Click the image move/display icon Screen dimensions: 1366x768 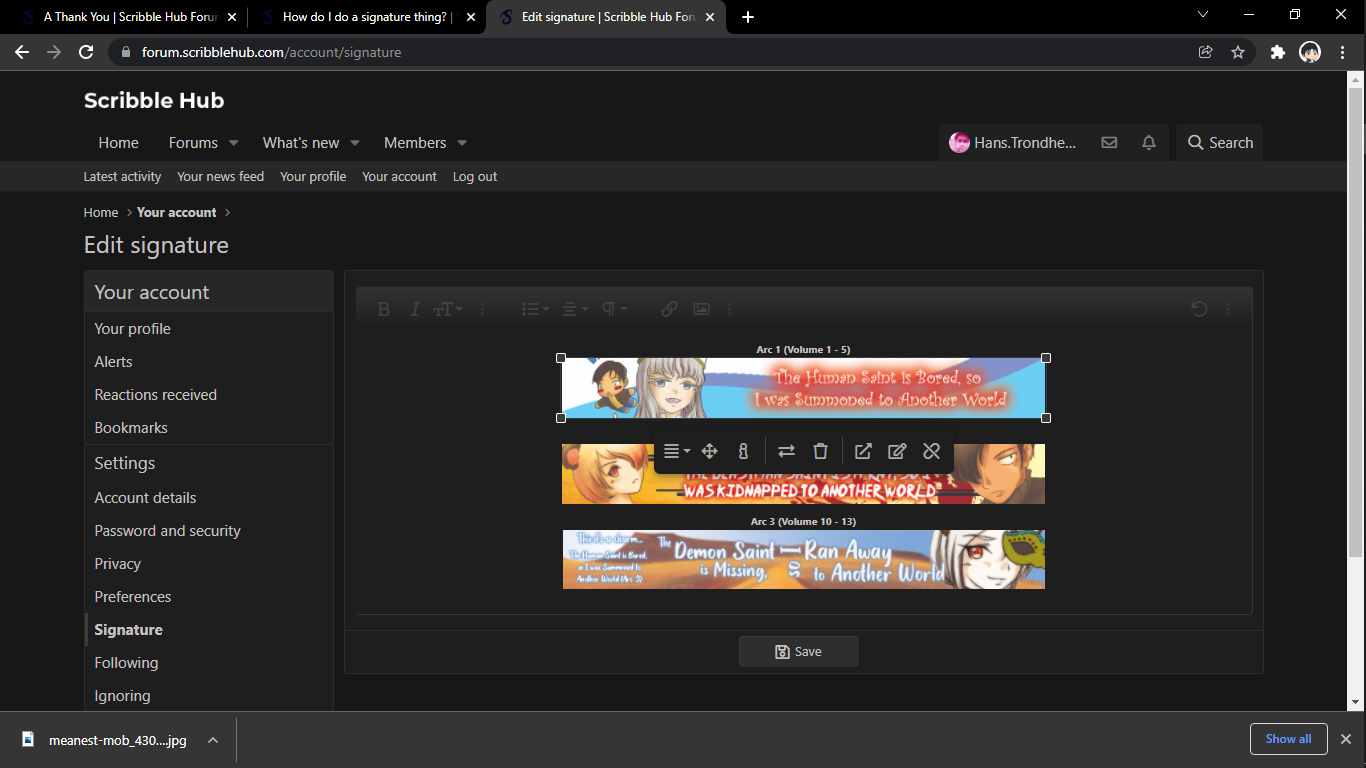tap(709, 452)
